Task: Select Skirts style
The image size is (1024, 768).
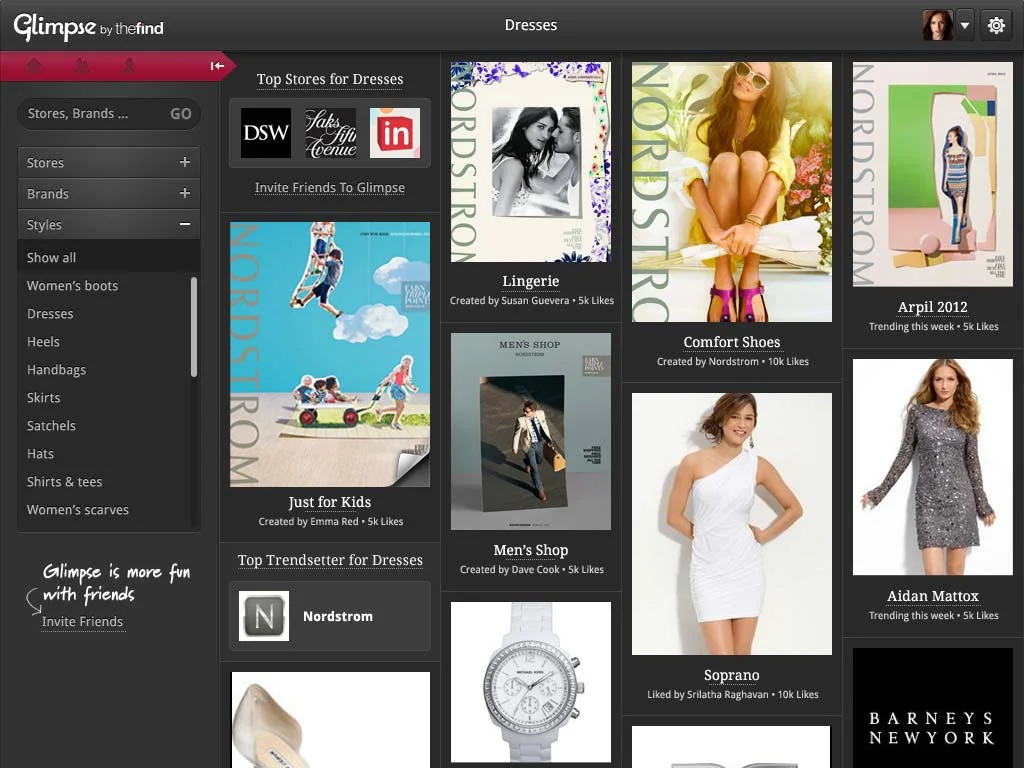Action: [x=44, y=398]
